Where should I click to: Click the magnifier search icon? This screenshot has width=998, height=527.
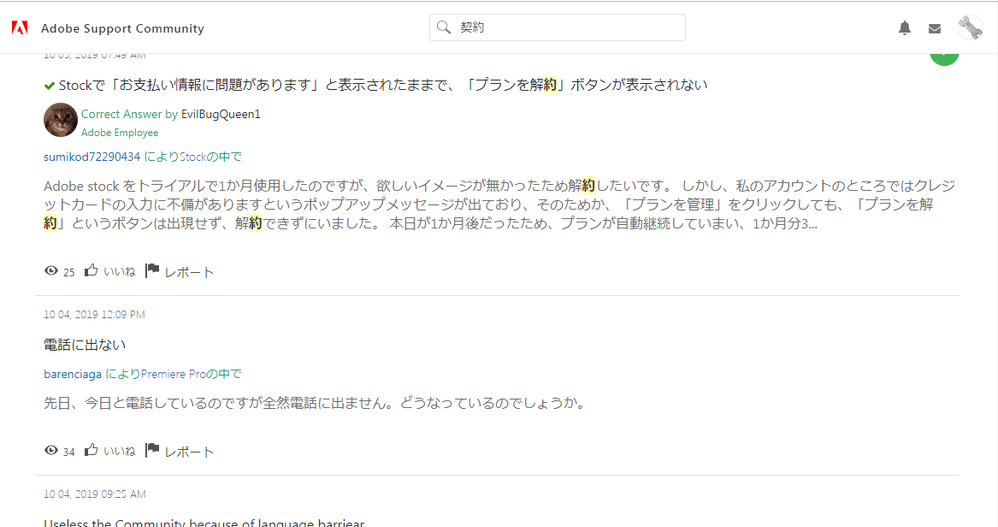(444, 27)
